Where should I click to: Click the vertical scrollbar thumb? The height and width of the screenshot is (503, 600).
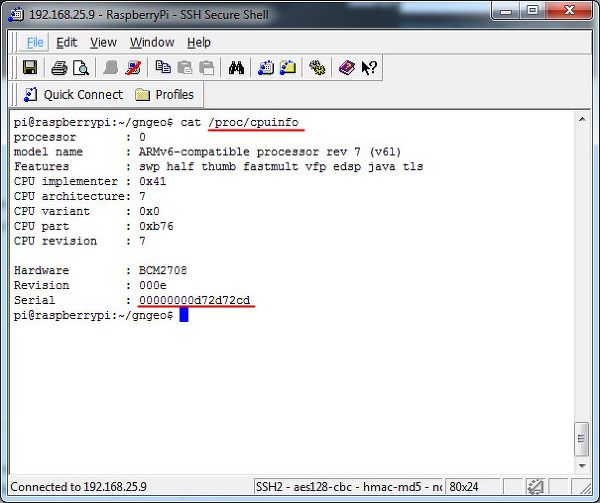click(582, 439)
